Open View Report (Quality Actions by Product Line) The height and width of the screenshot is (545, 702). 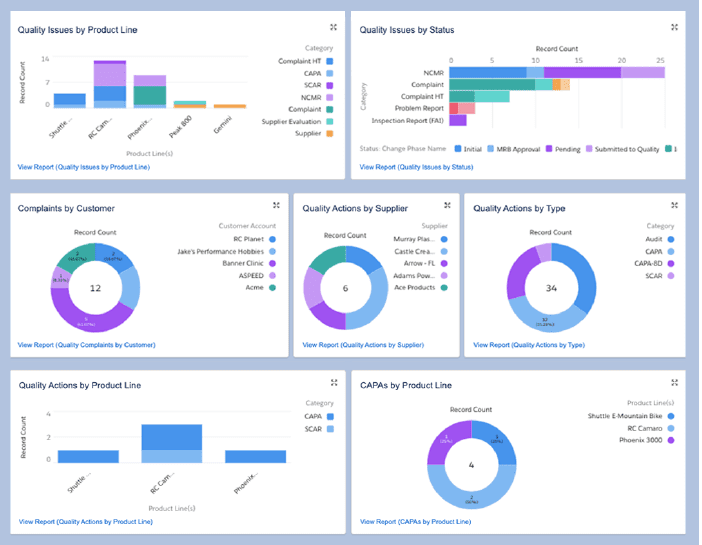[x=86, y=522]
